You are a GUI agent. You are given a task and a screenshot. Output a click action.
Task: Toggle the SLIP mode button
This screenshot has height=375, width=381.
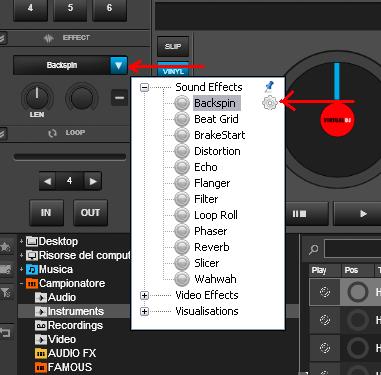(x=173, y=46)
